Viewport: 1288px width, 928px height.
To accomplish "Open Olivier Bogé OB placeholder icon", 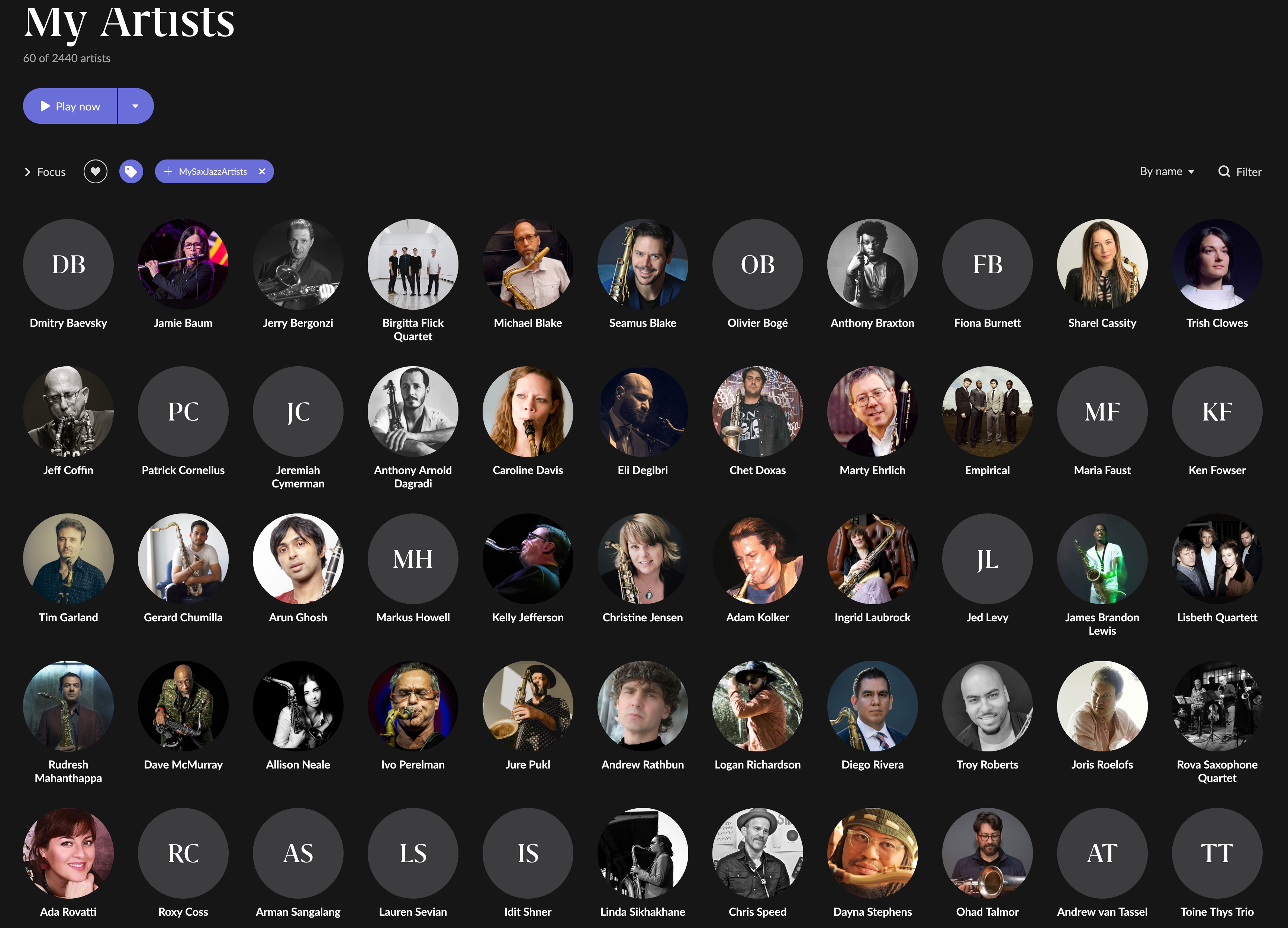I will pyautogui.click(x=757, y=264).
